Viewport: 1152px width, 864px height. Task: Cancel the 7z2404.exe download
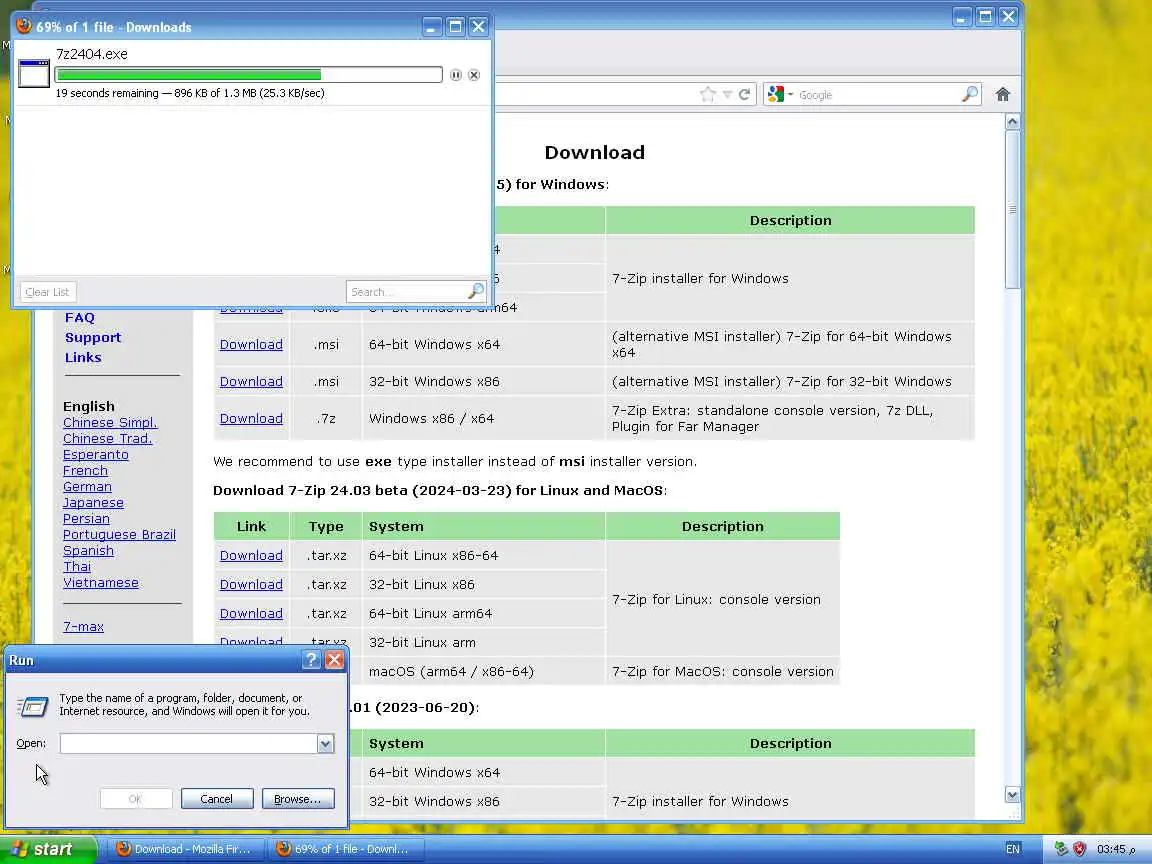pos(474,75)
